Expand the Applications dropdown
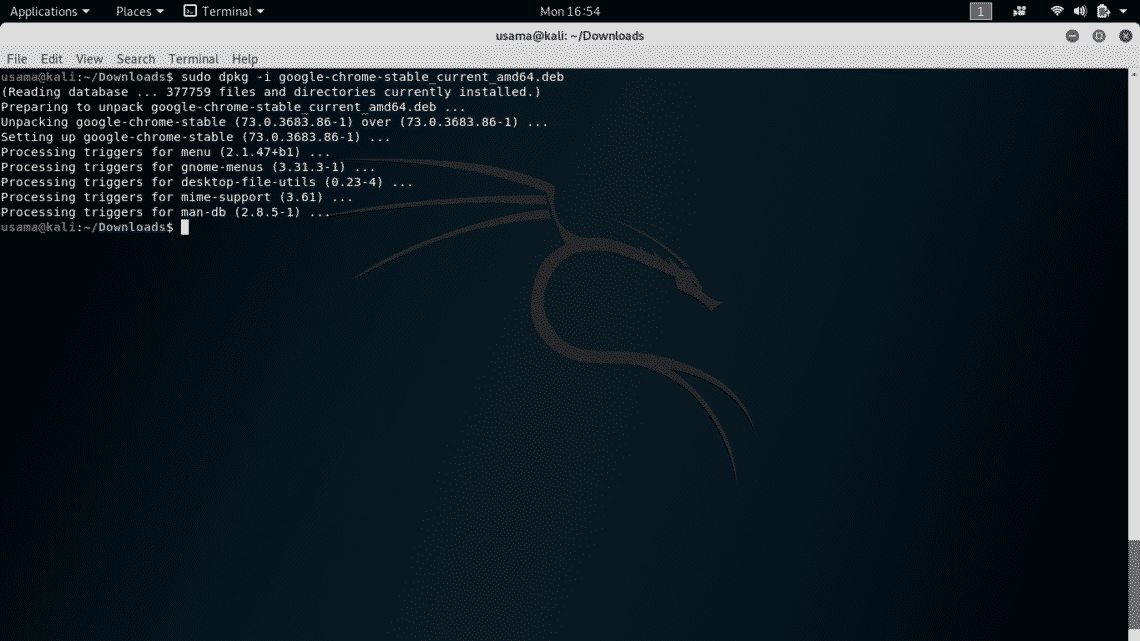 point(49,12)
